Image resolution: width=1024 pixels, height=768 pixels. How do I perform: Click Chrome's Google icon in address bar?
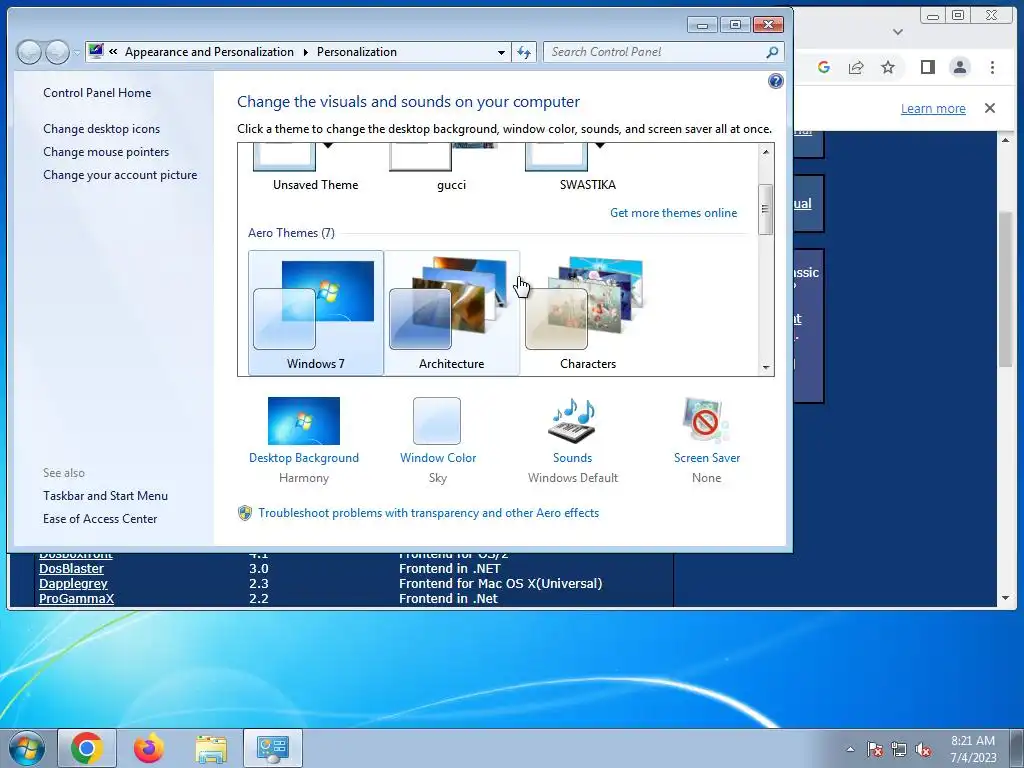click(824, 67)
